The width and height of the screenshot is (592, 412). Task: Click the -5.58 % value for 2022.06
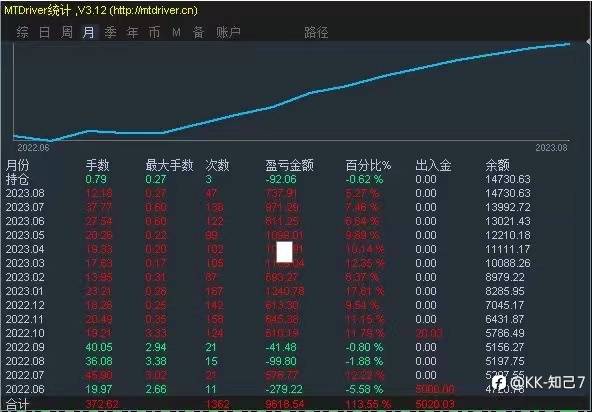point(364,389)
